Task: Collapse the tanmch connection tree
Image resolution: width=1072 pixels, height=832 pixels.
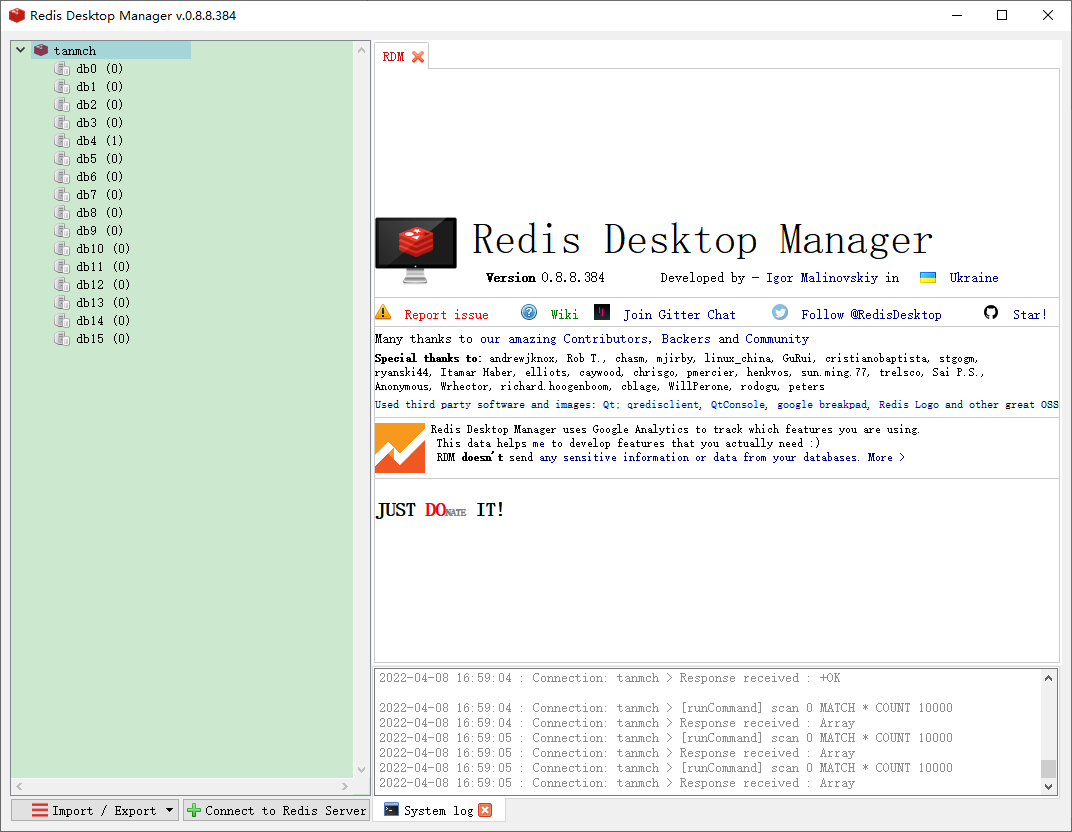Action: coord(19,49)
